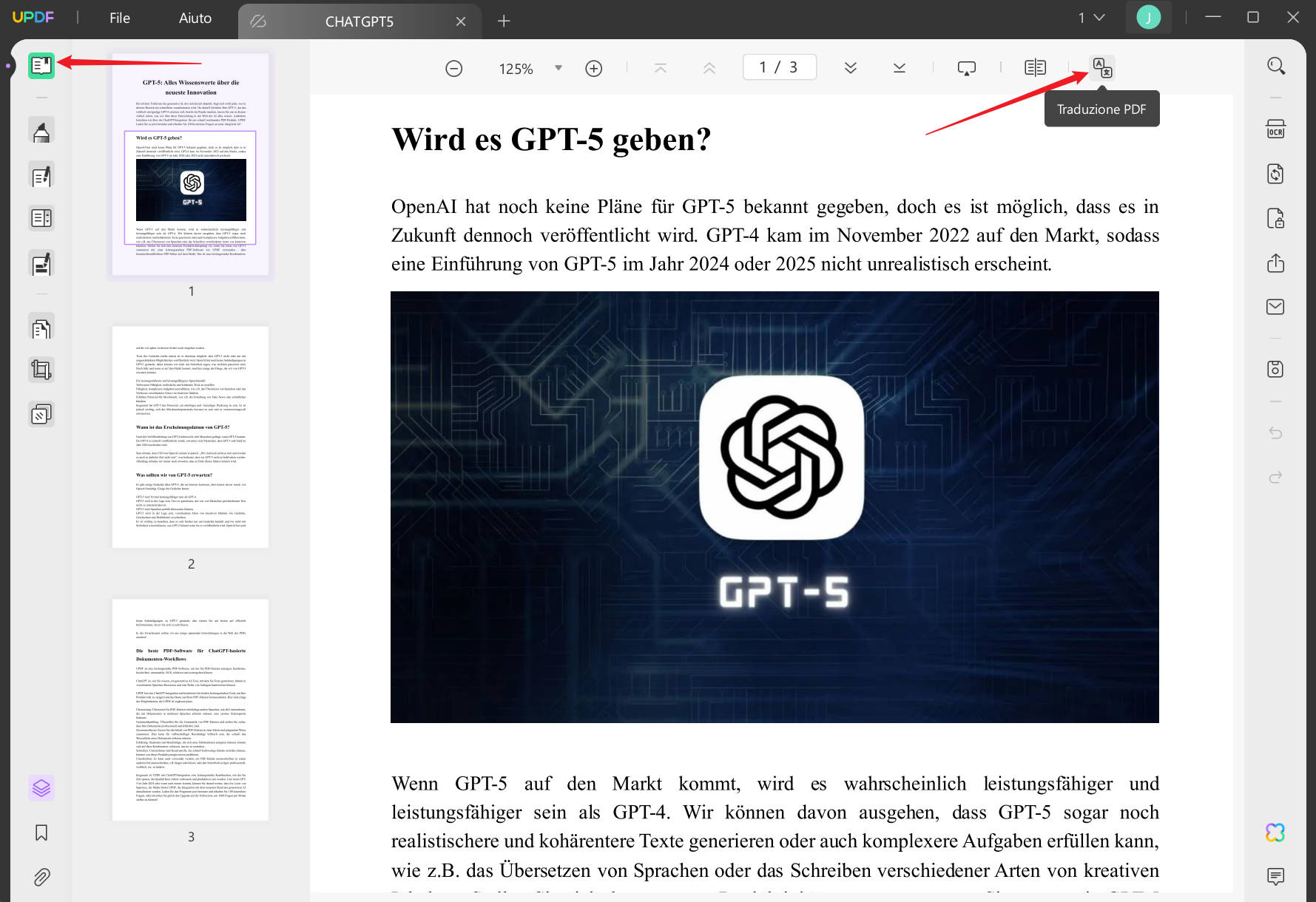
Task: Open the Aiuto menu
Action: (x=195, y=18)
